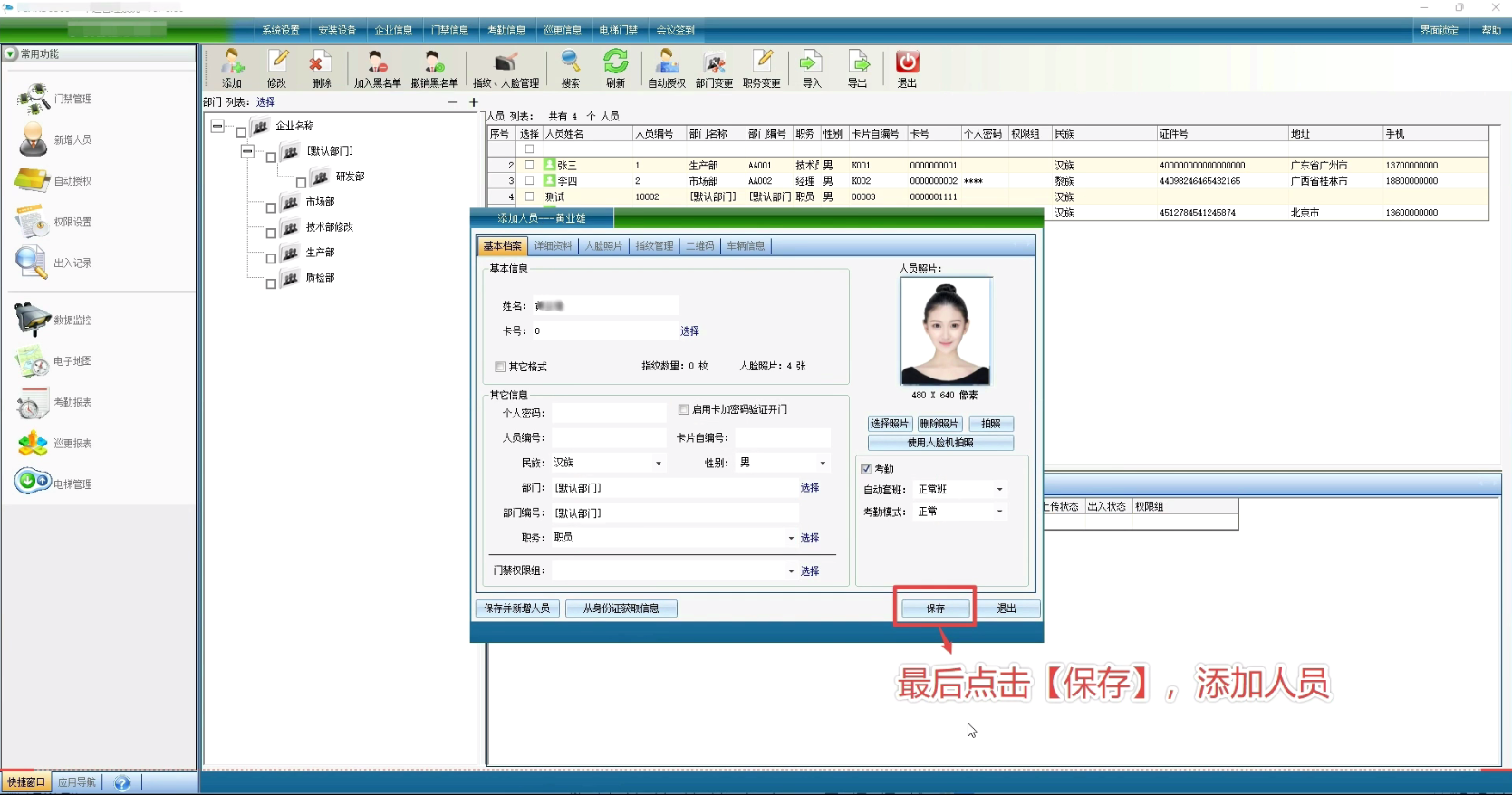Switch to the Face Photo tab
Viewport: 1512px width, 795px height.
click(x=603, y=246)
